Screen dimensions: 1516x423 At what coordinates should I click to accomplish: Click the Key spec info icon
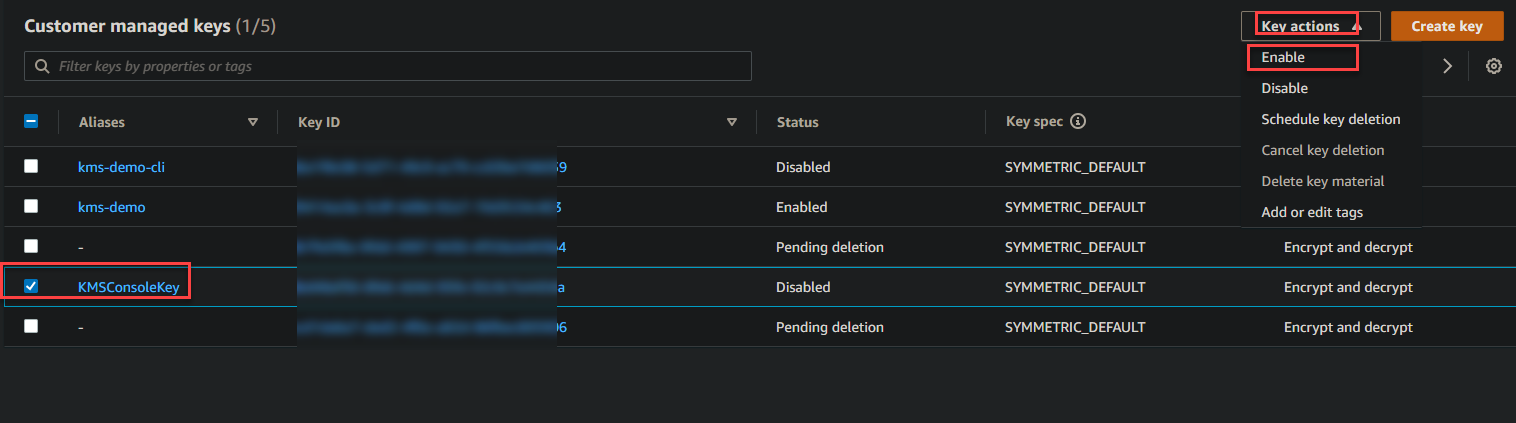1078,122
